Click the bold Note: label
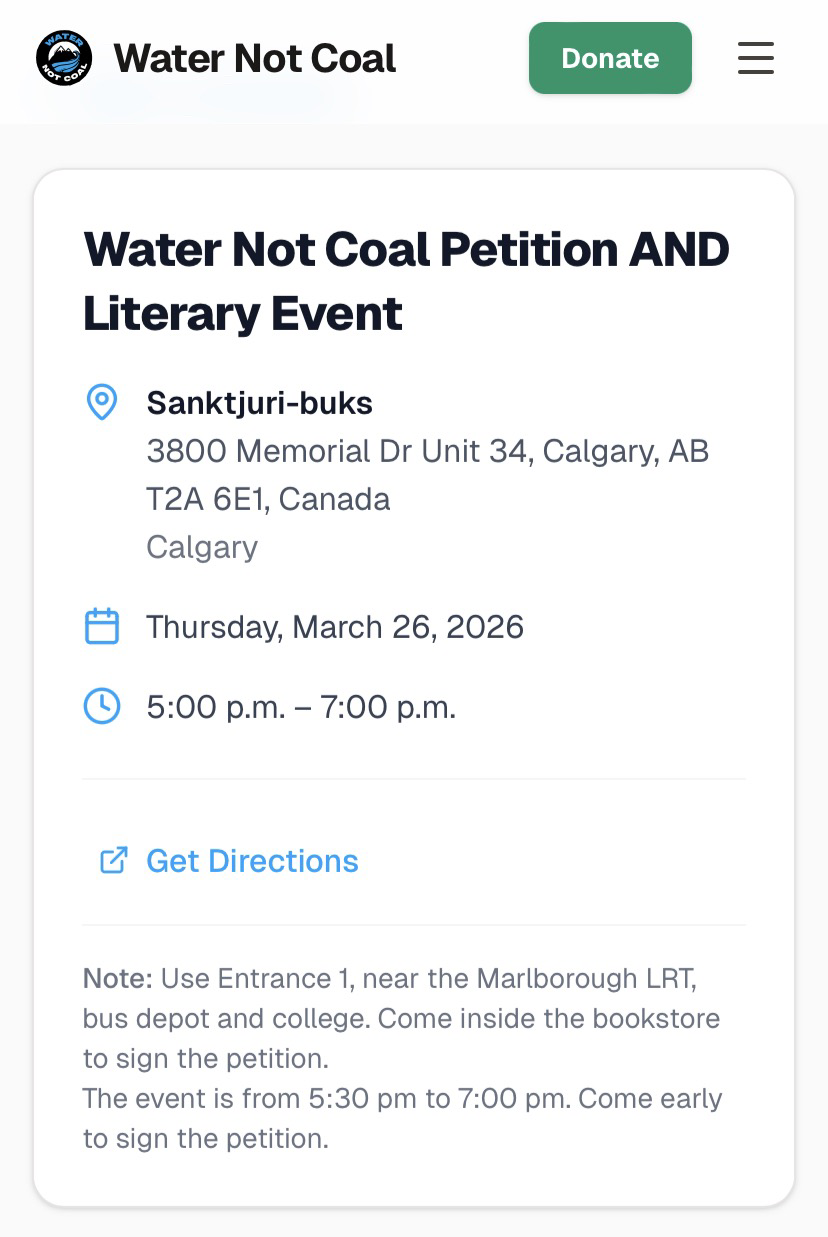This screenshot has width=828, height=1237. tap(117, 978)
